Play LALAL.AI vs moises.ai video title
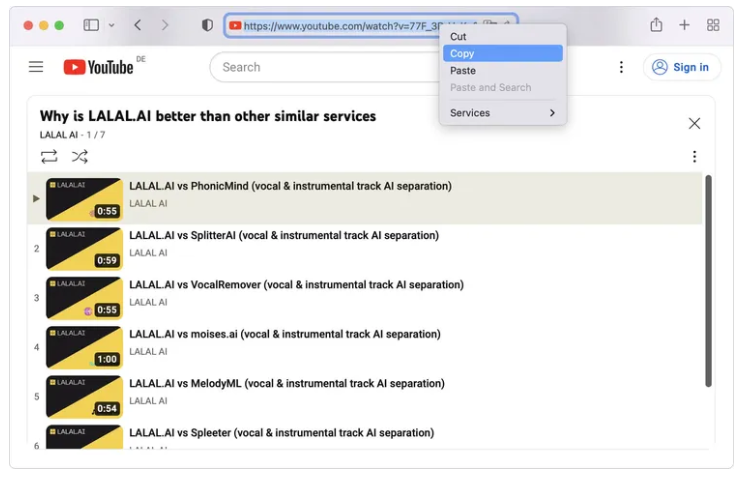Image resolution: width=744 pixels, height=482 pixels. coord(285,334)
